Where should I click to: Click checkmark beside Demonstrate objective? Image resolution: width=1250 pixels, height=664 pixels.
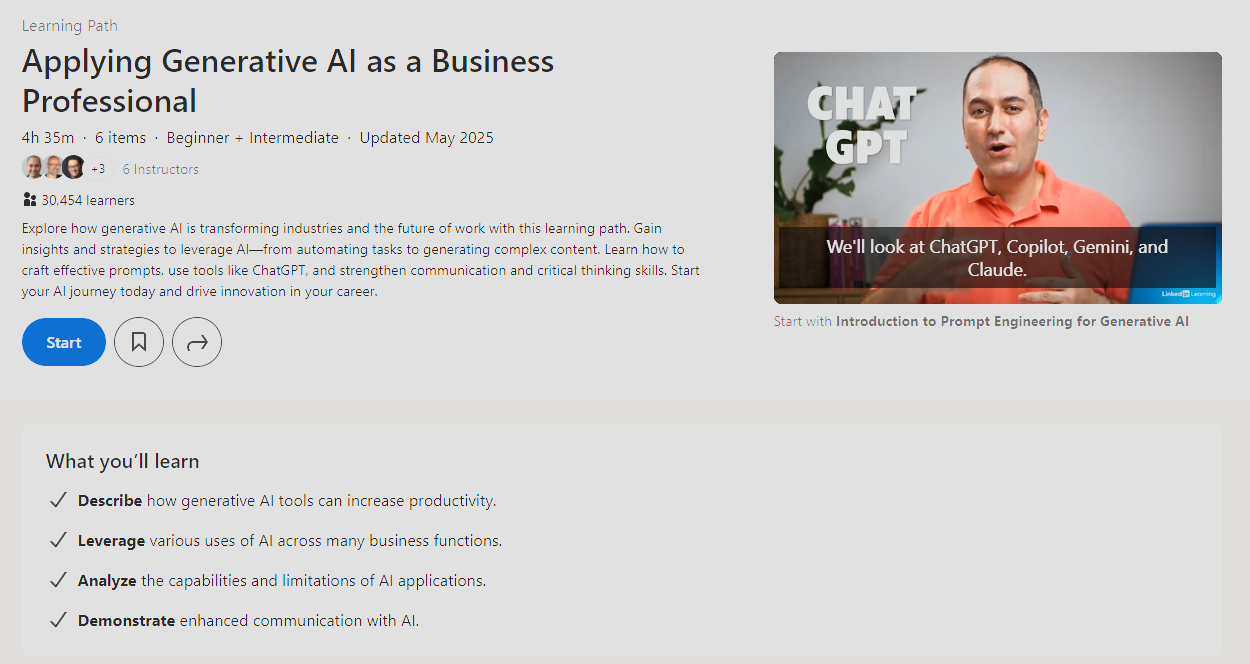[58, 620]
